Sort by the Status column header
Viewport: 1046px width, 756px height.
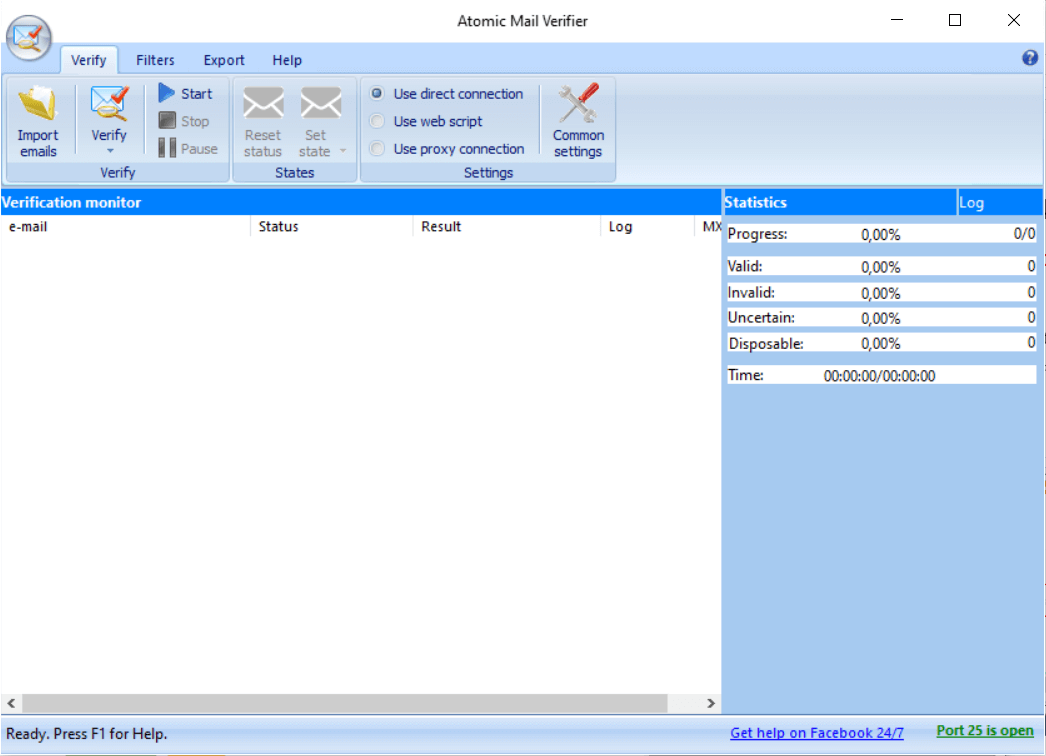[x=332, y=227]
